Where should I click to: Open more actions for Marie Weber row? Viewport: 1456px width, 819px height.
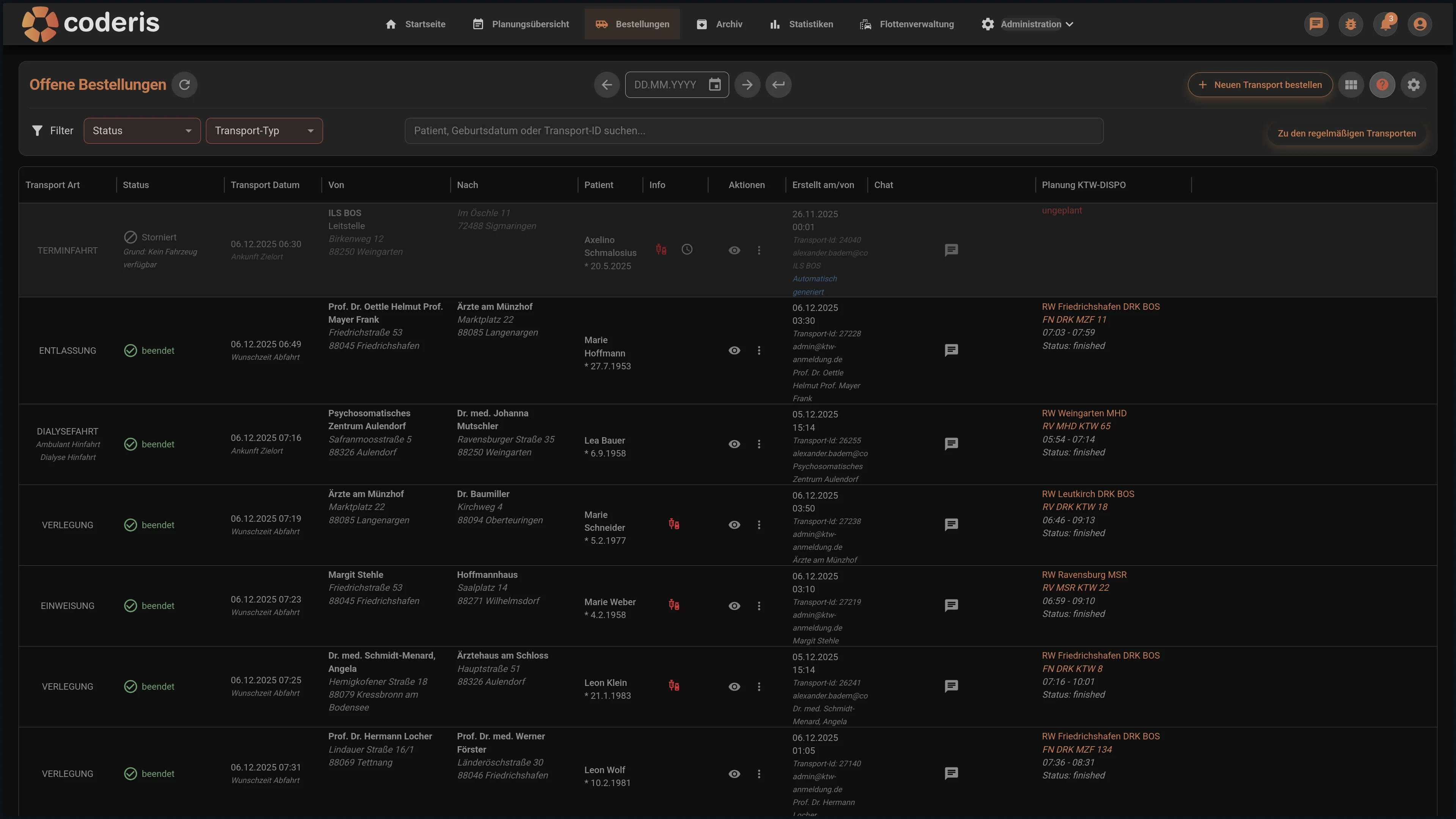click(759, 606)
